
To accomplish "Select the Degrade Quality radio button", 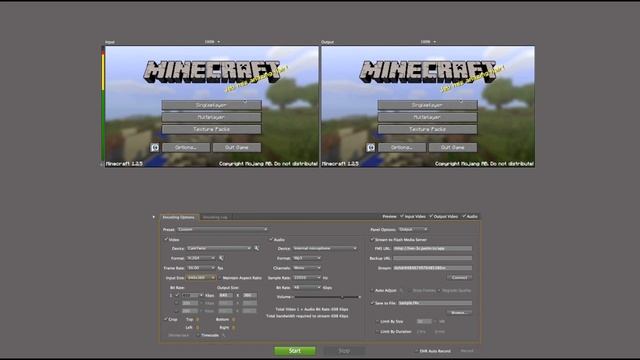I will [439, 290].
